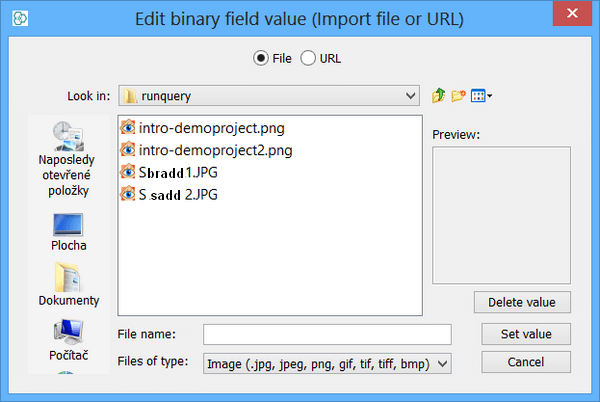Select the URL radio button
The width and height of the screenshot is (600, 402).
(x=308, y=58)
